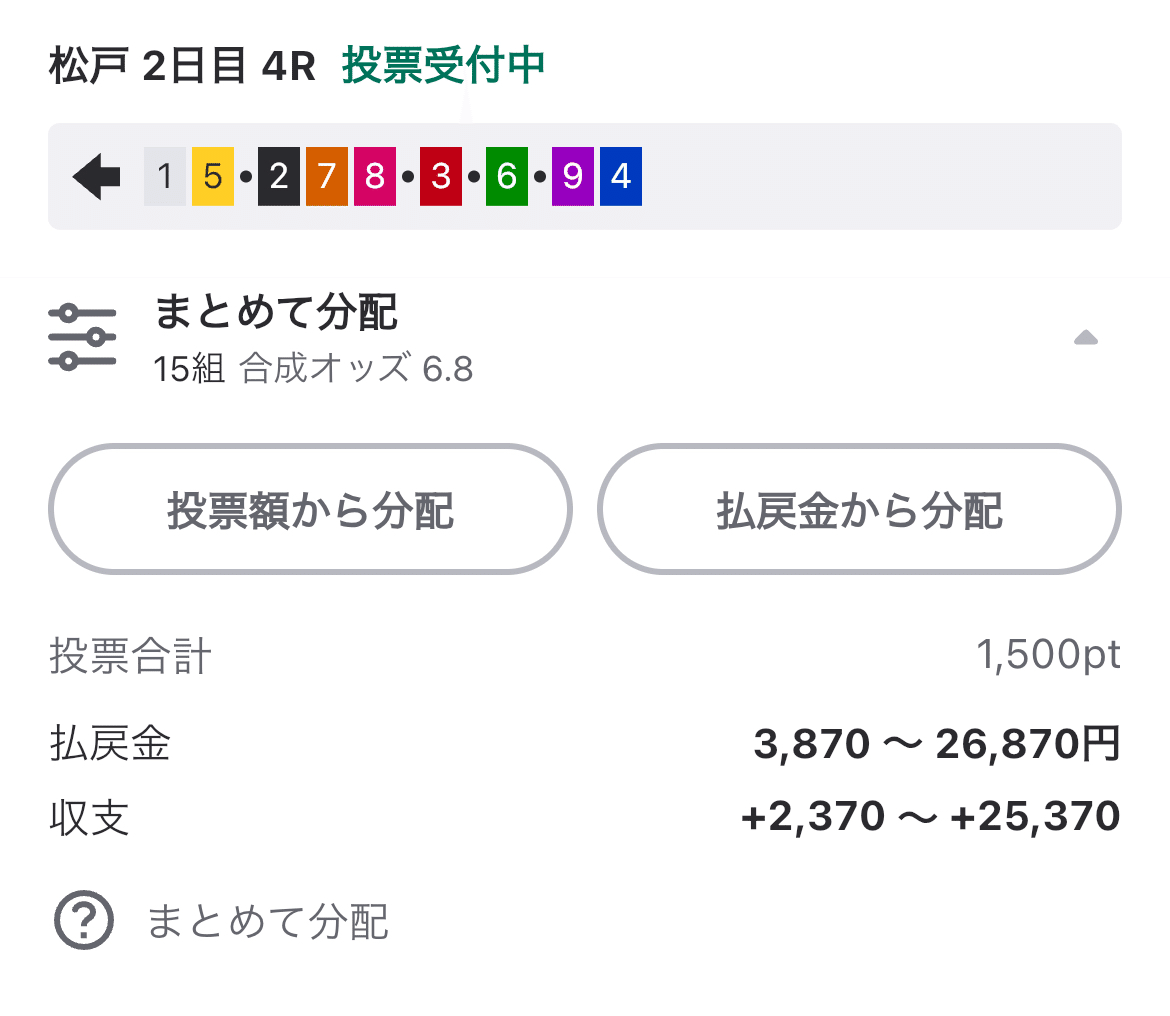The width and height of the screenshot is (1170, 1016).
Task: Select the red number 3 racer
Action: tap(441, 176)
